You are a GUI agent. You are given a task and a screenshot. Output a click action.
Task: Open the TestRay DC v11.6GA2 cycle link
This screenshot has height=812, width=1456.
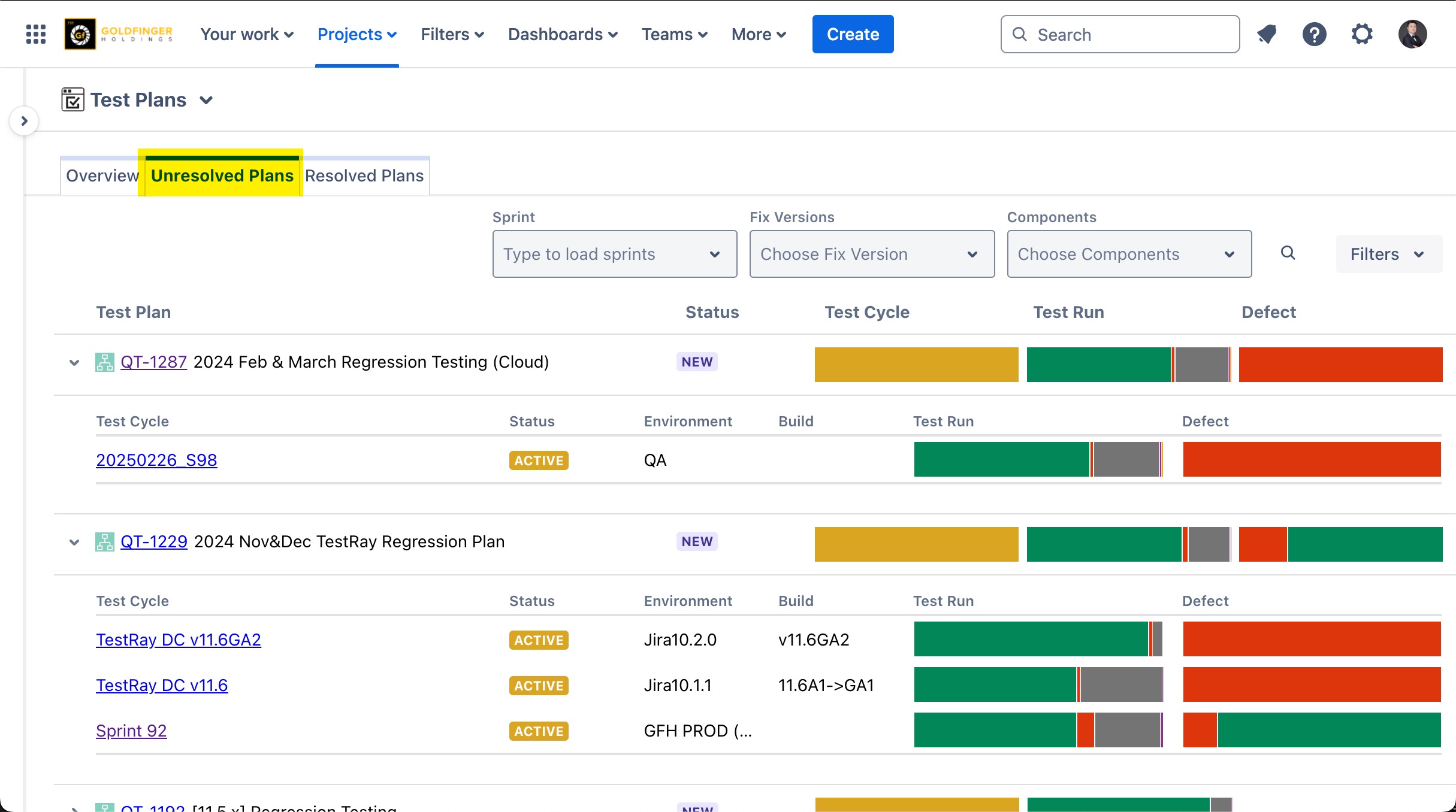(x=179, y=640)
